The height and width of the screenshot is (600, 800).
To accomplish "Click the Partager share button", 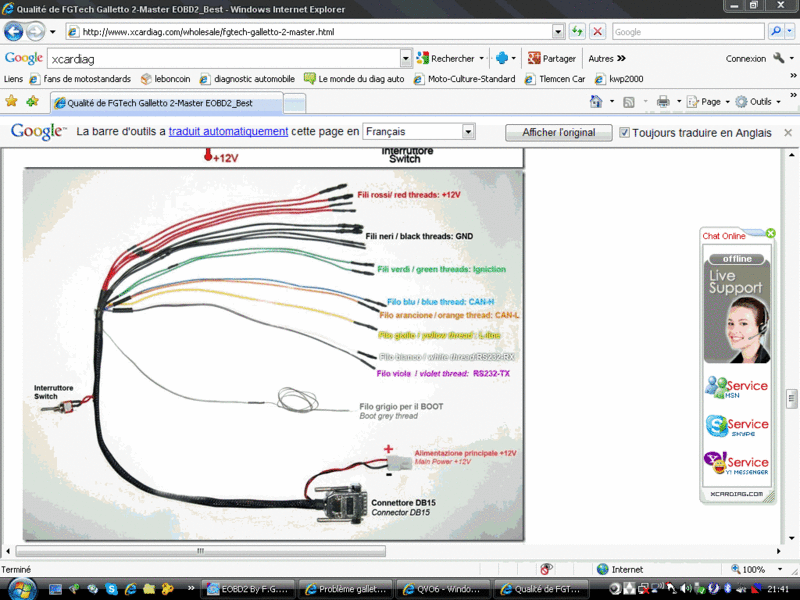I will pyautogui.click(x=552, y=59).
